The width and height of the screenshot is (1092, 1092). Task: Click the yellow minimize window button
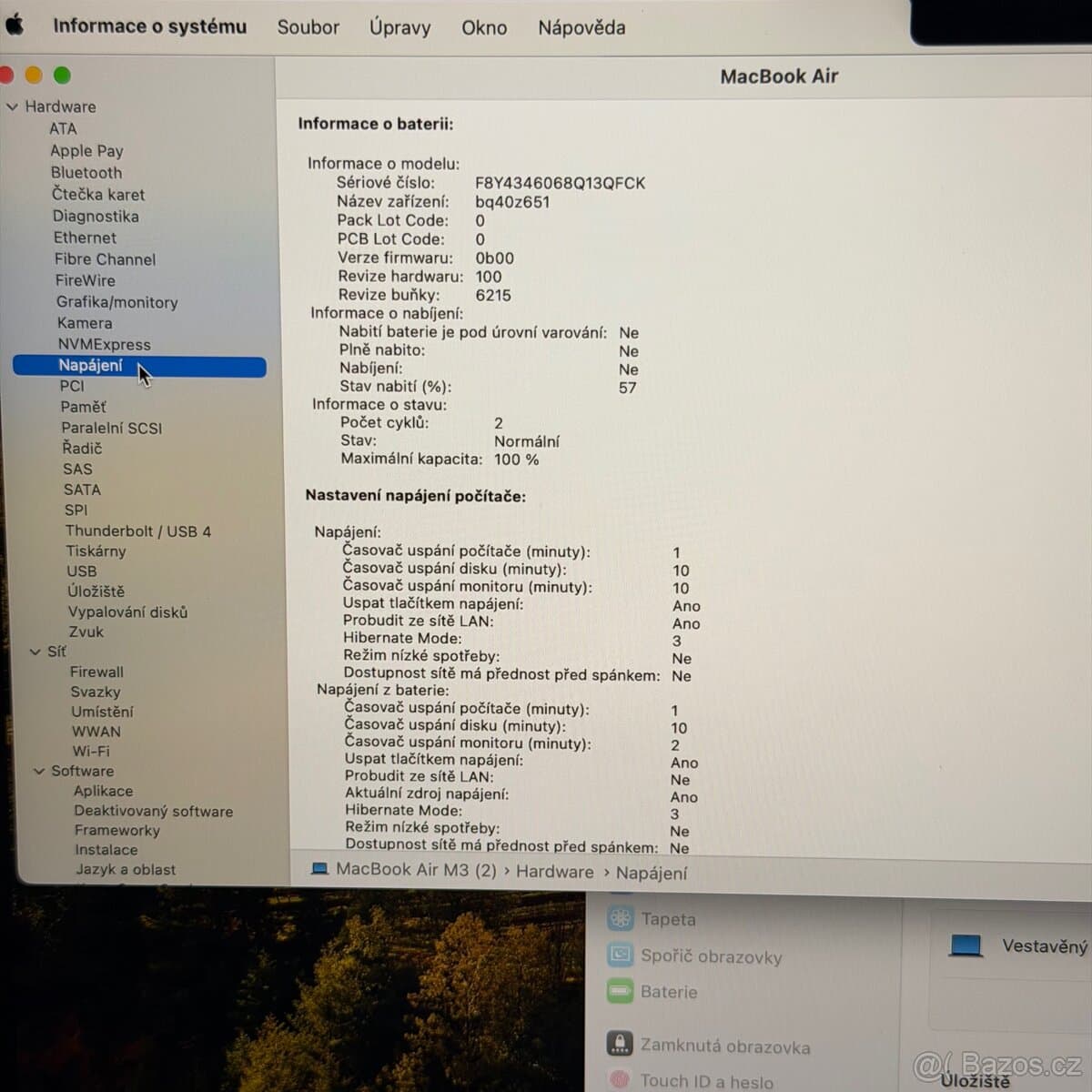tap(34, 76)
